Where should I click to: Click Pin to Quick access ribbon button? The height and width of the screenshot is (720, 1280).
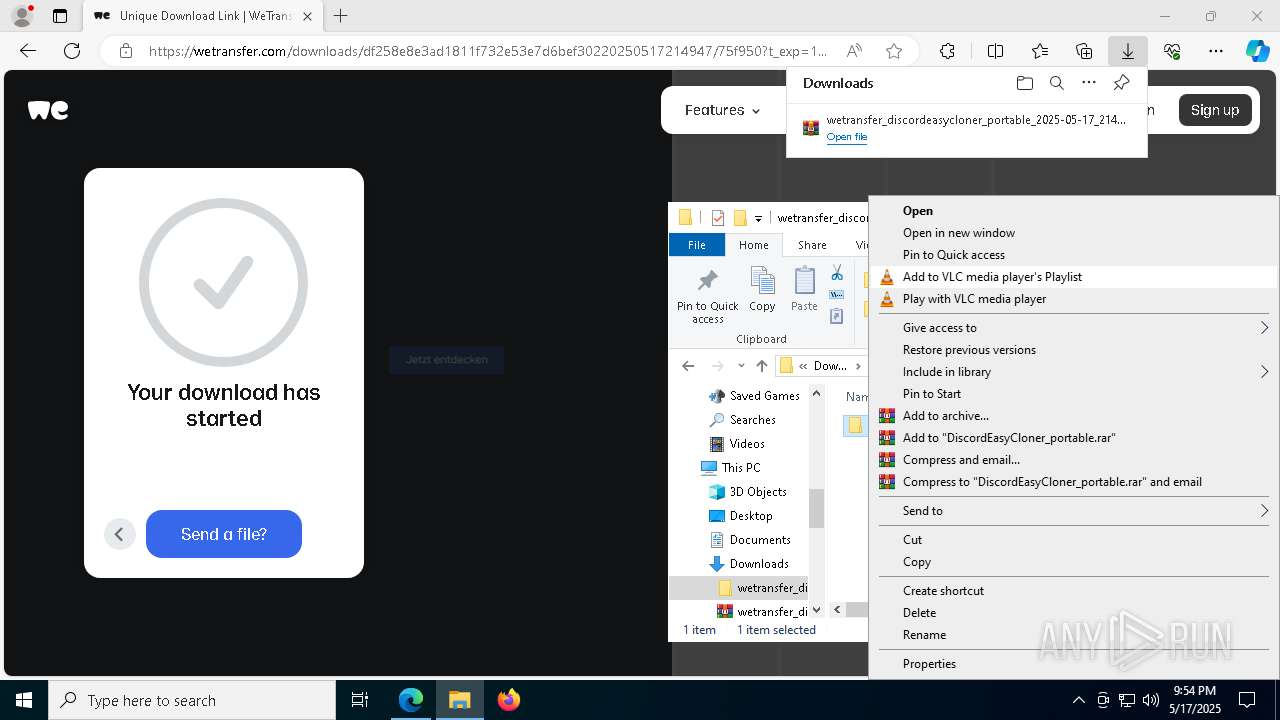click(707, 296)
